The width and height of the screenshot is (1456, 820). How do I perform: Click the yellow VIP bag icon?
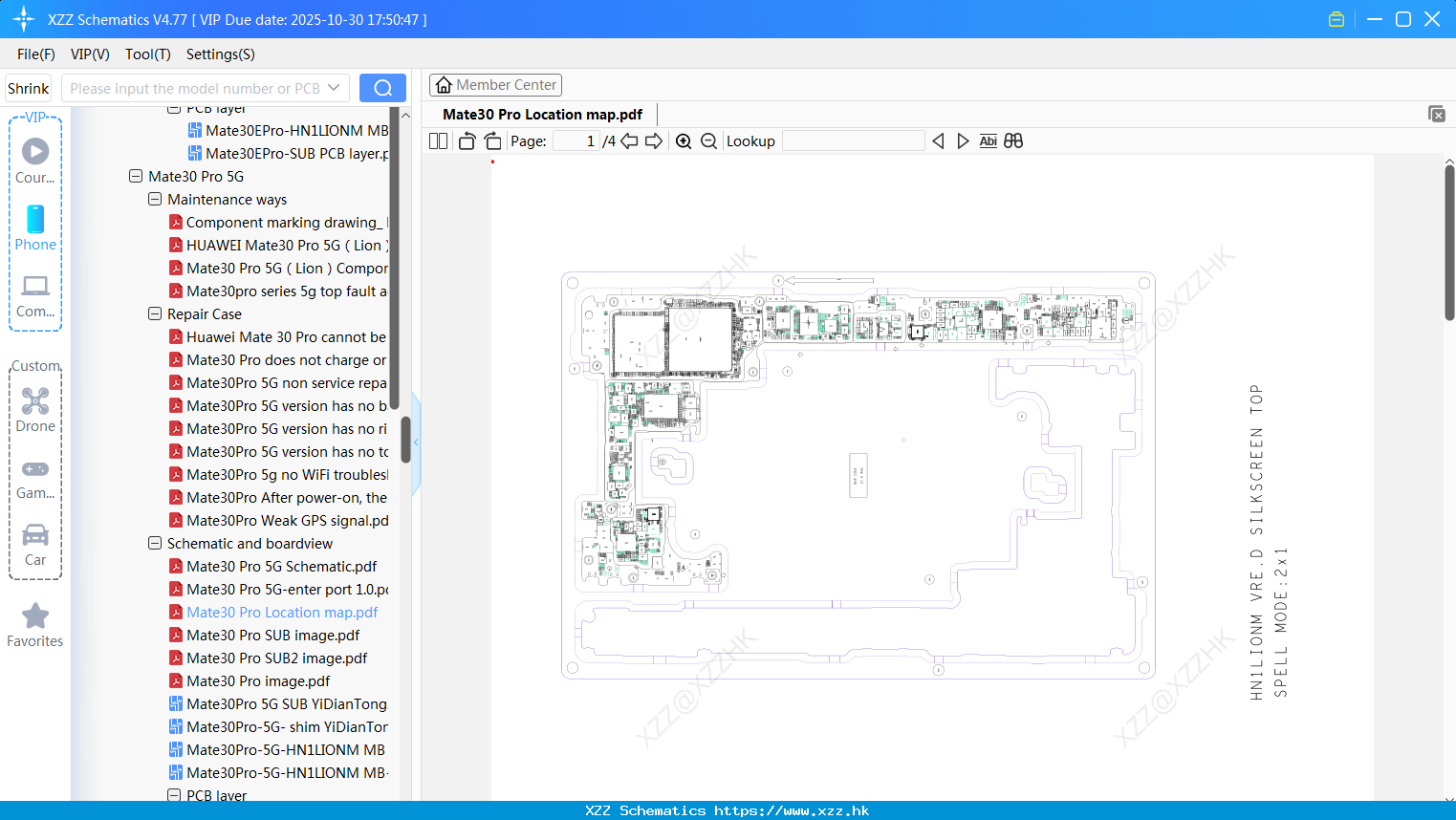(1336, 19)
